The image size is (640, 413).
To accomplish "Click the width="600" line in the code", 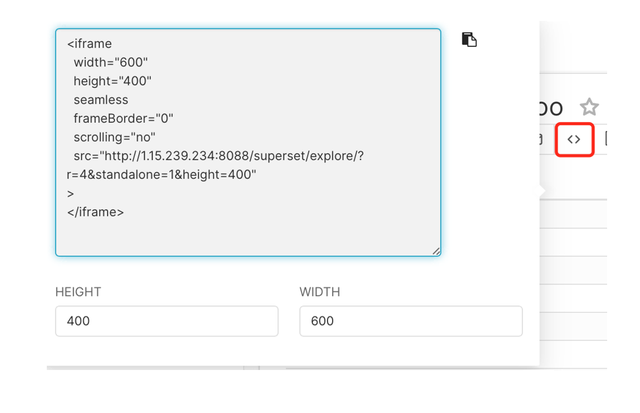I will click(110, 62).
